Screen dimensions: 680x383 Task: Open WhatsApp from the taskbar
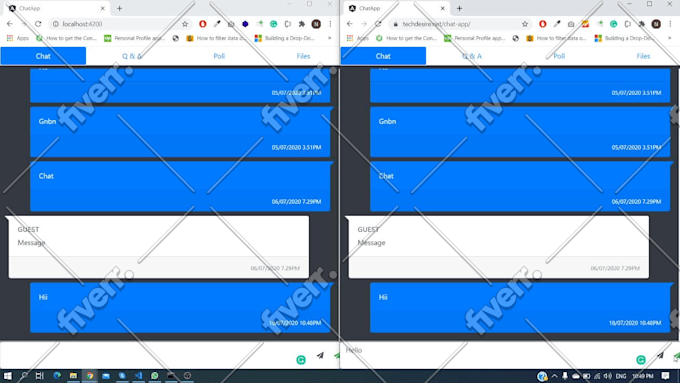[154, 376]
